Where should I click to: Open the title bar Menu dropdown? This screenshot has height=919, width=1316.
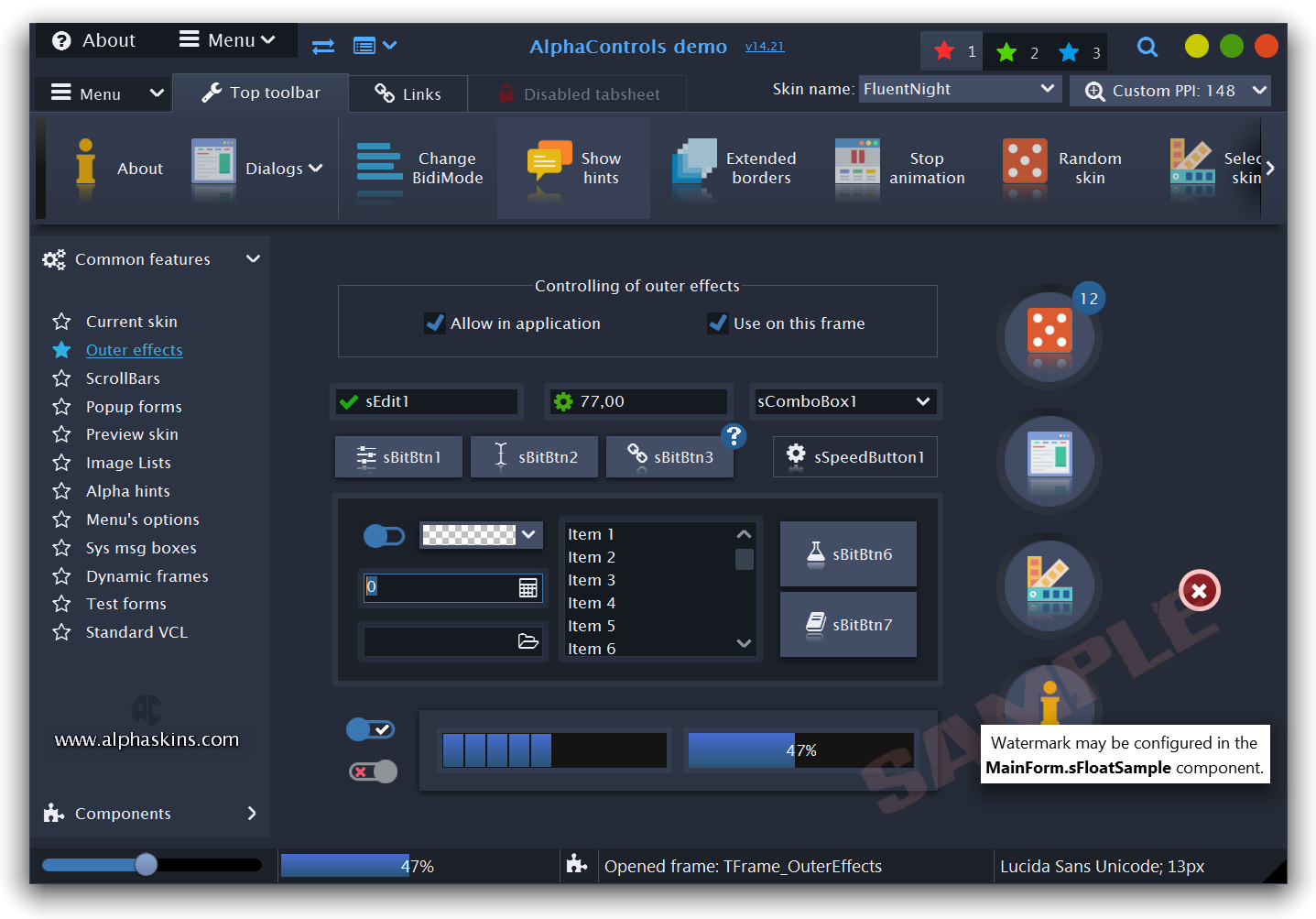(x=227, y=40)
